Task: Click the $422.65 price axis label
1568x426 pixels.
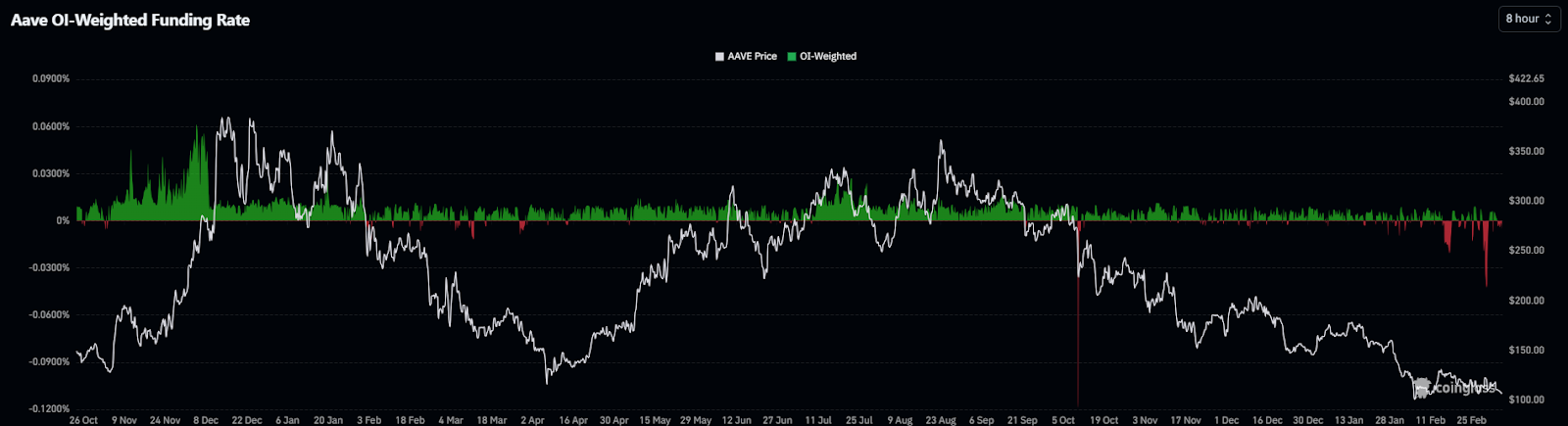Action: [1527, 78]
